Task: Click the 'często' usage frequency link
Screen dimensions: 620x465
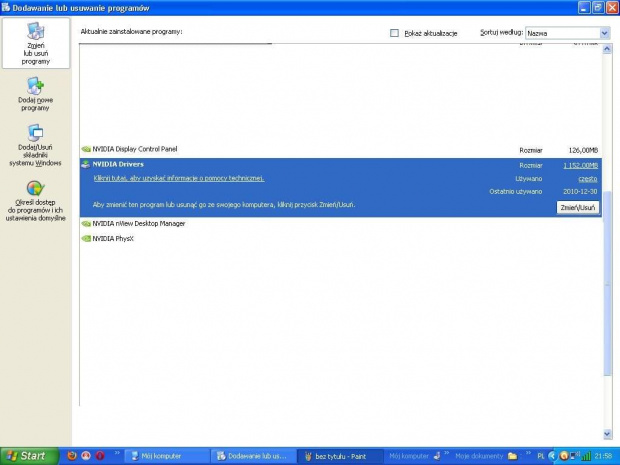Action: pos(588,179)
